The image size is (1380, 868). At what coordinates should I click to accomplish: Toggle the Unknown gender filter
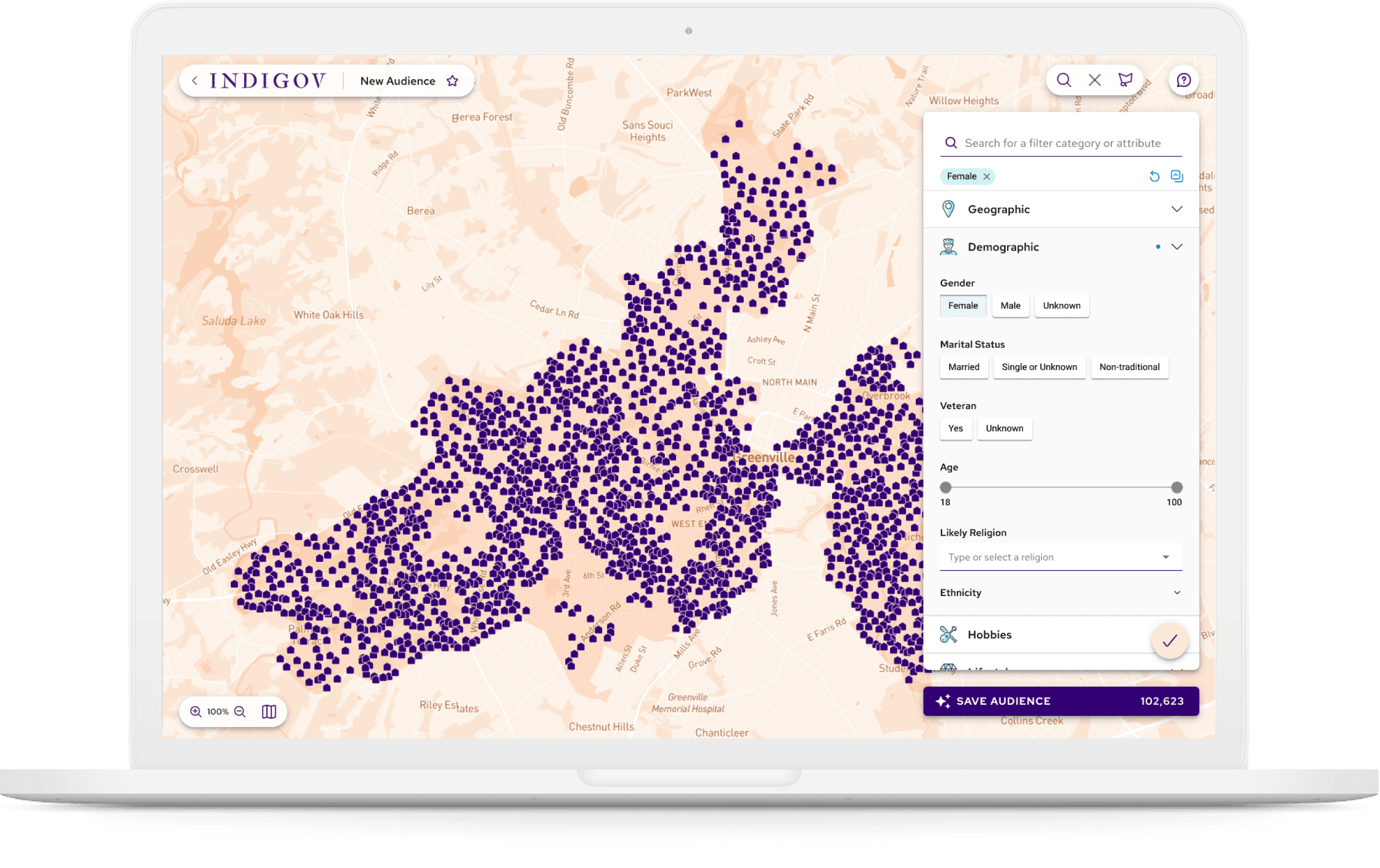1062,305
